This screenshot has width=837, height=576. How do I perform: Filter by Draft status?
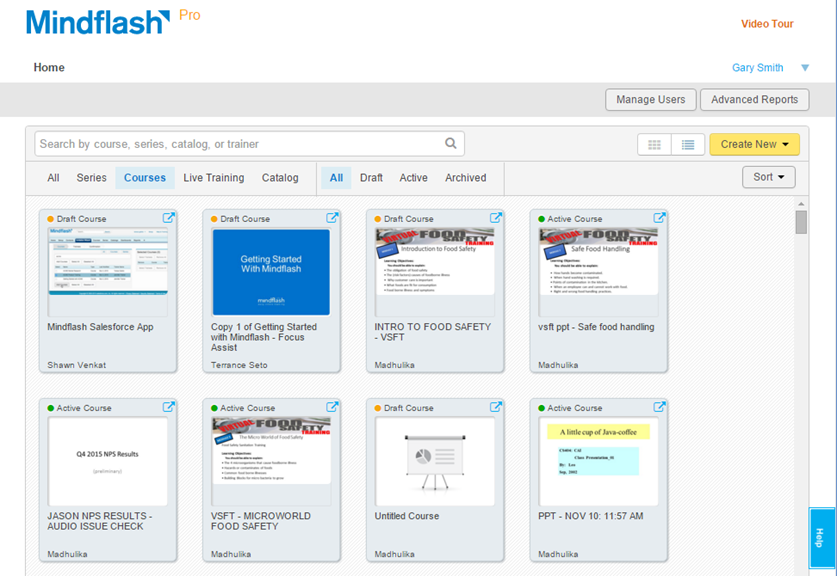pos(371,178)
